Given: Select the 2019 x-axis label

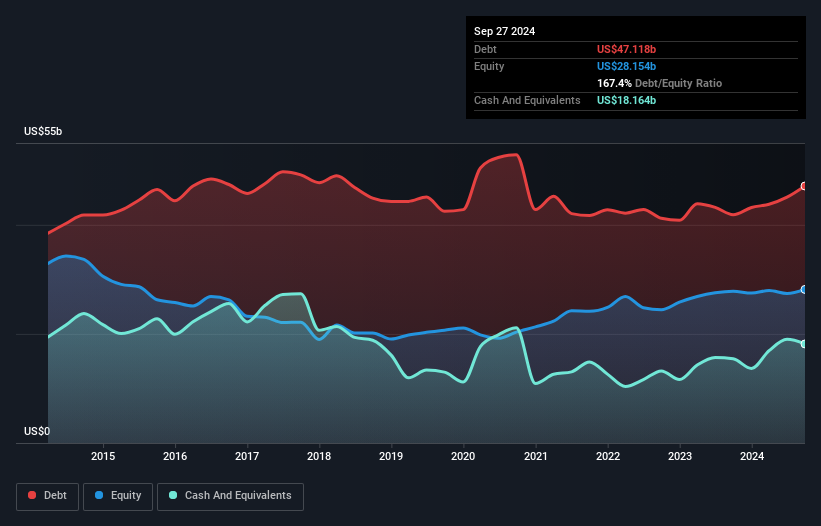Looking at the screenshot, I should point(391,456).
